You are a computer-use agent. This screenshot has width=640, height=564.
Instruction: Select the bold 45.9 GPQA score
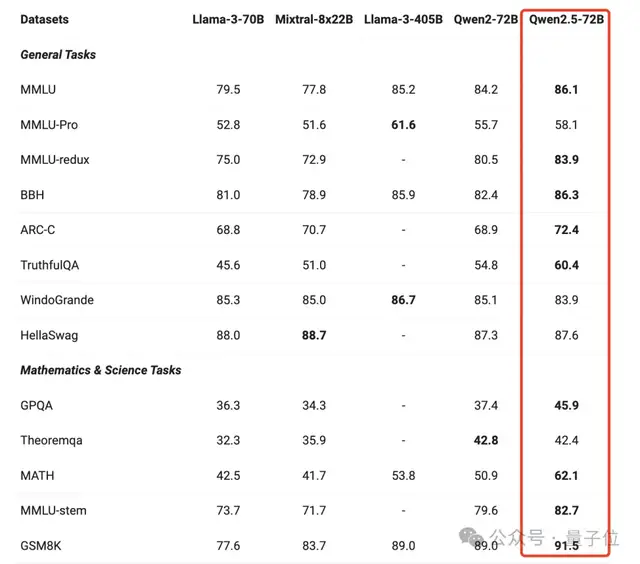pyautogui.click(x=566, y=405)
